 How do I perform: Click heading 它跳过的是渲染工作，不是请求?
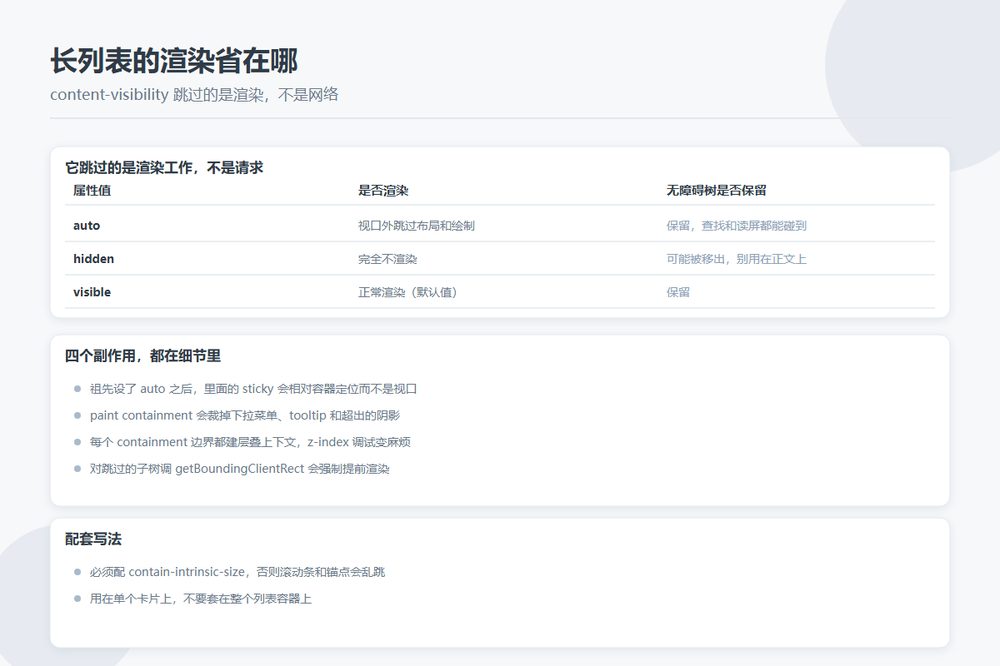click(164, 168)
